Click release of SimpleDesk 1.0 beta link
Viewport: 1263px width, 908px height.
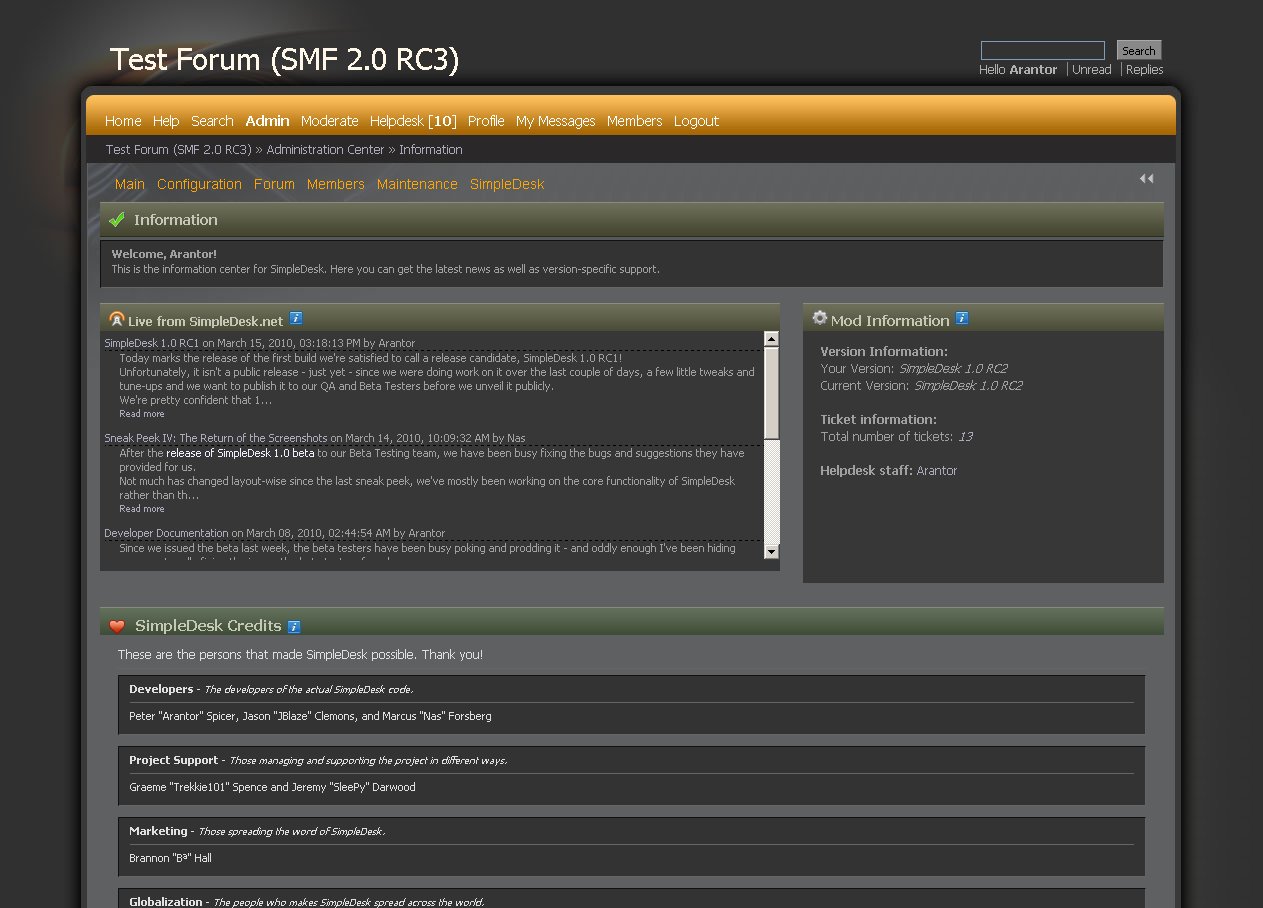click(240, 453)
